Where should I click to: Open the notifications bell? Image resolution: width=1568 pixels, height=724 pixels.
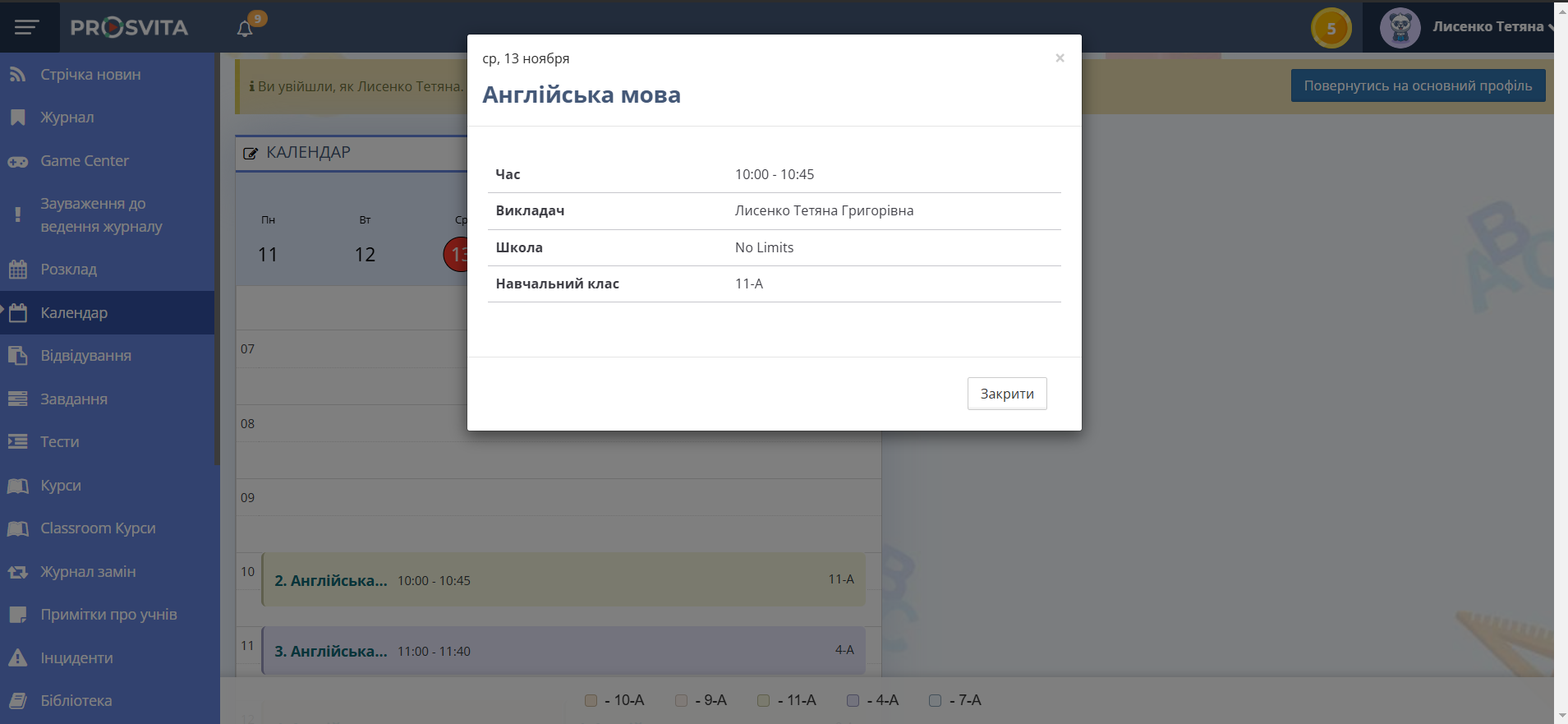point(245,29)
